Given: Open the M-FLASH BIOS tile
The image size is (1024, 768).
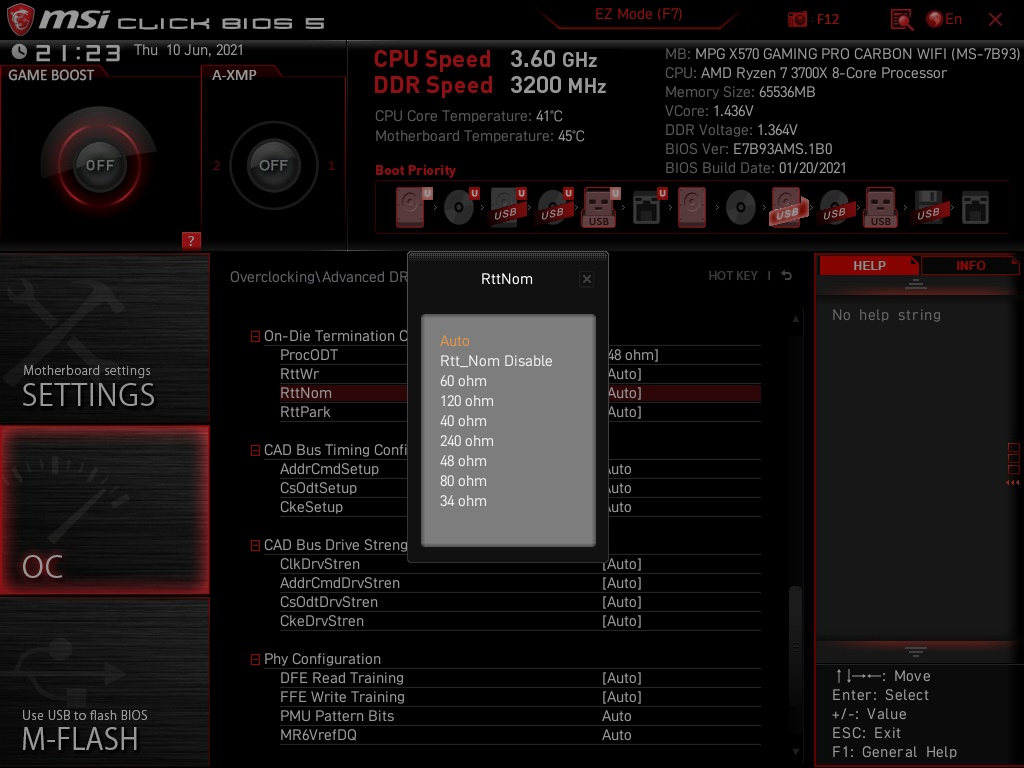Looking at the screenshot, I should coord(104,682).
